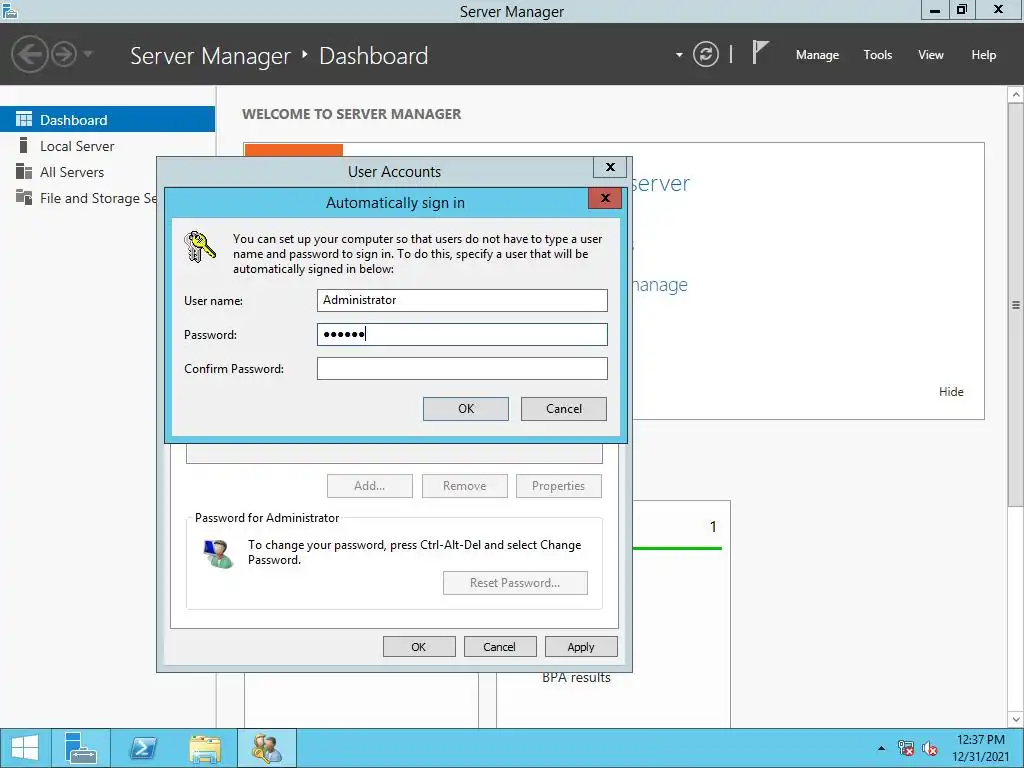Click Apply in the User Accounts window
Image resolution: width=1024 pixels, height=768 pixels.
[x=581, y=647]
